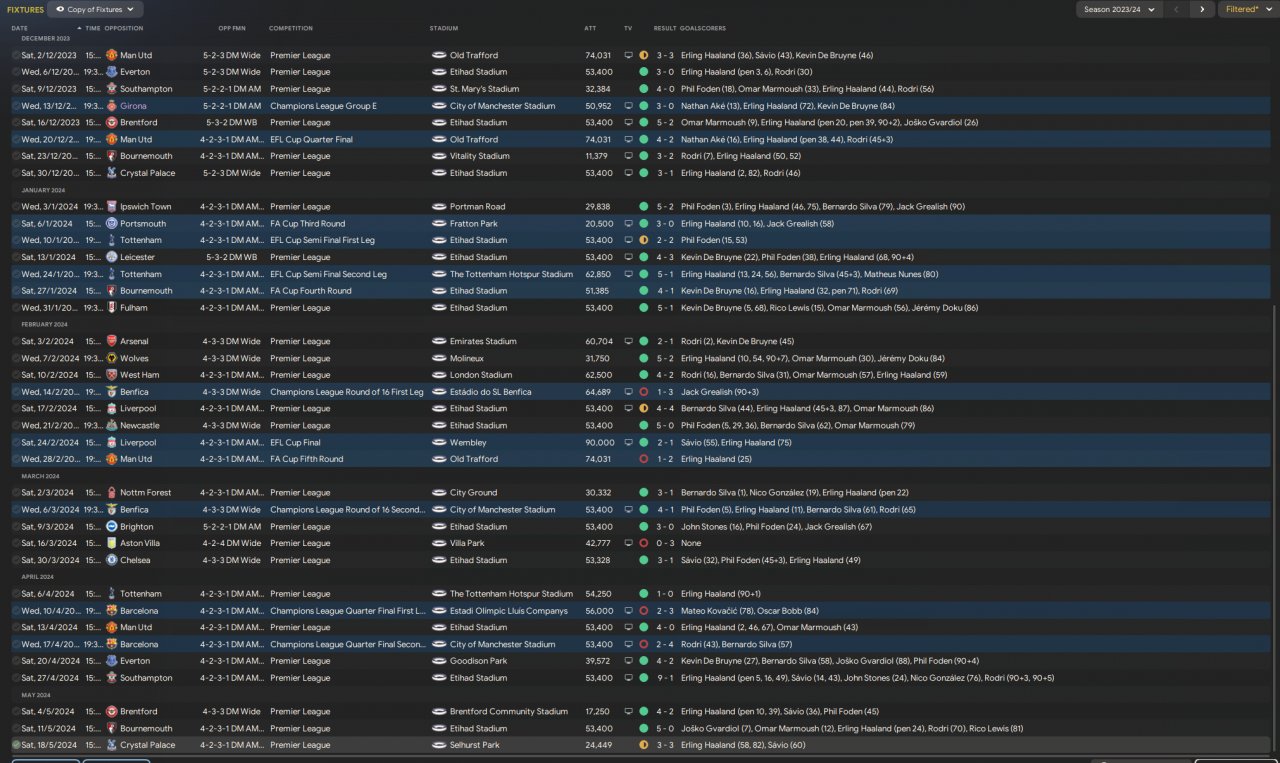The width and height of the screenshot is (1280, 763).
Task: Click the Nottm Forest club badge
Action: (x=112, y=493)
